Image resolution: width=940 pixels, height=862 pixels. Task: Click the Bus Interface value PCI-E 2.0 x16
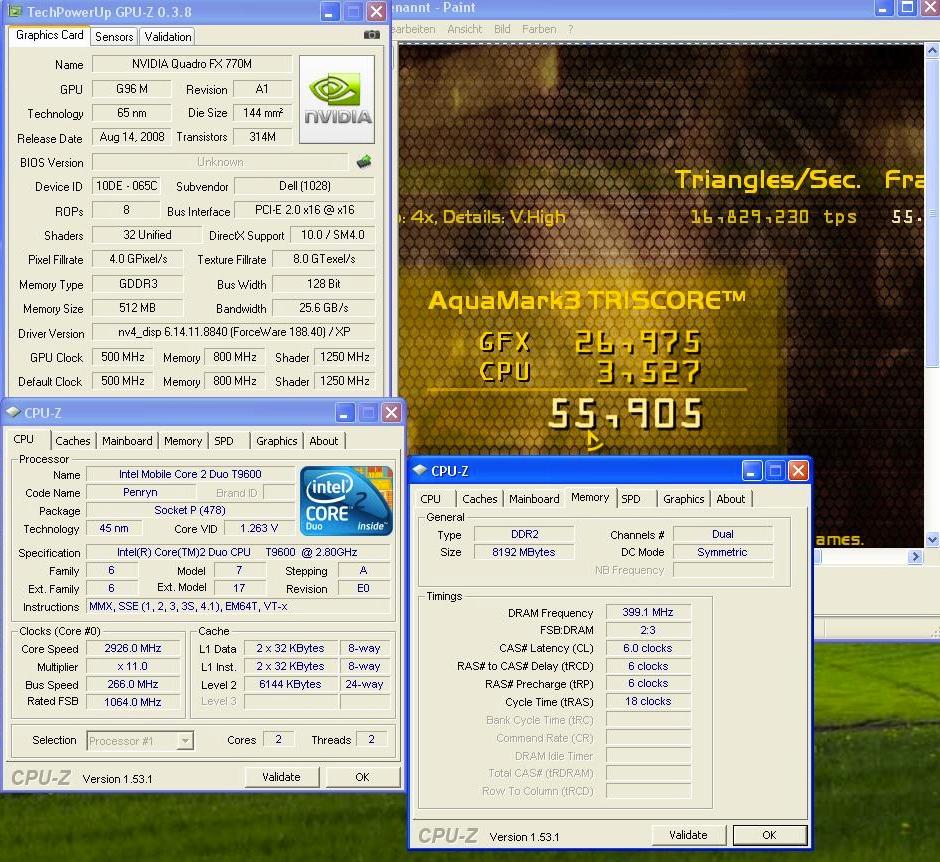305,210
